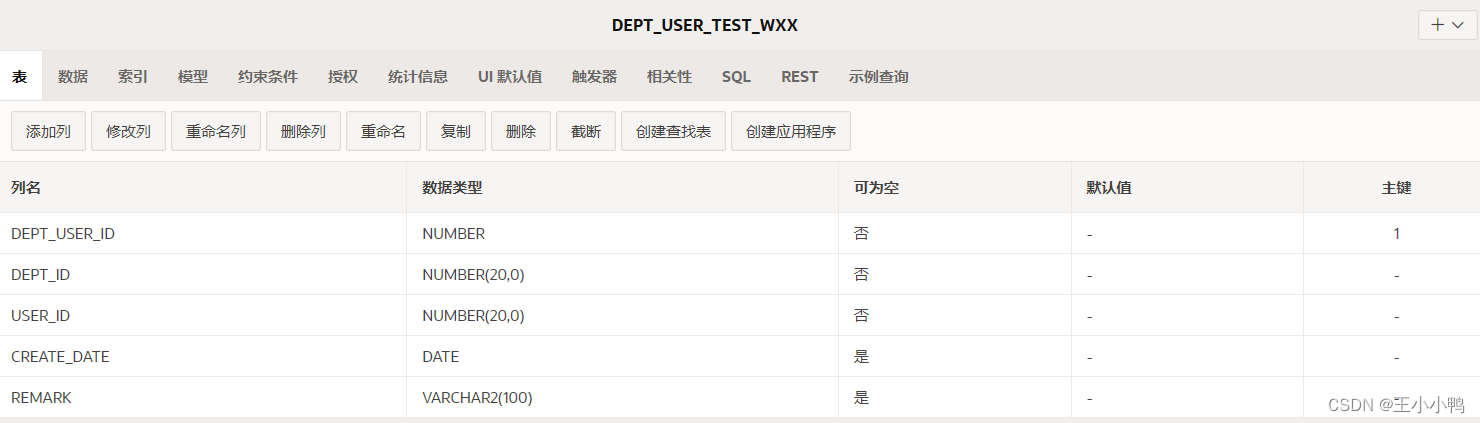Open the 数据 tab
The height and width of the screenshot is (423, 1480).
pos(73,76)
